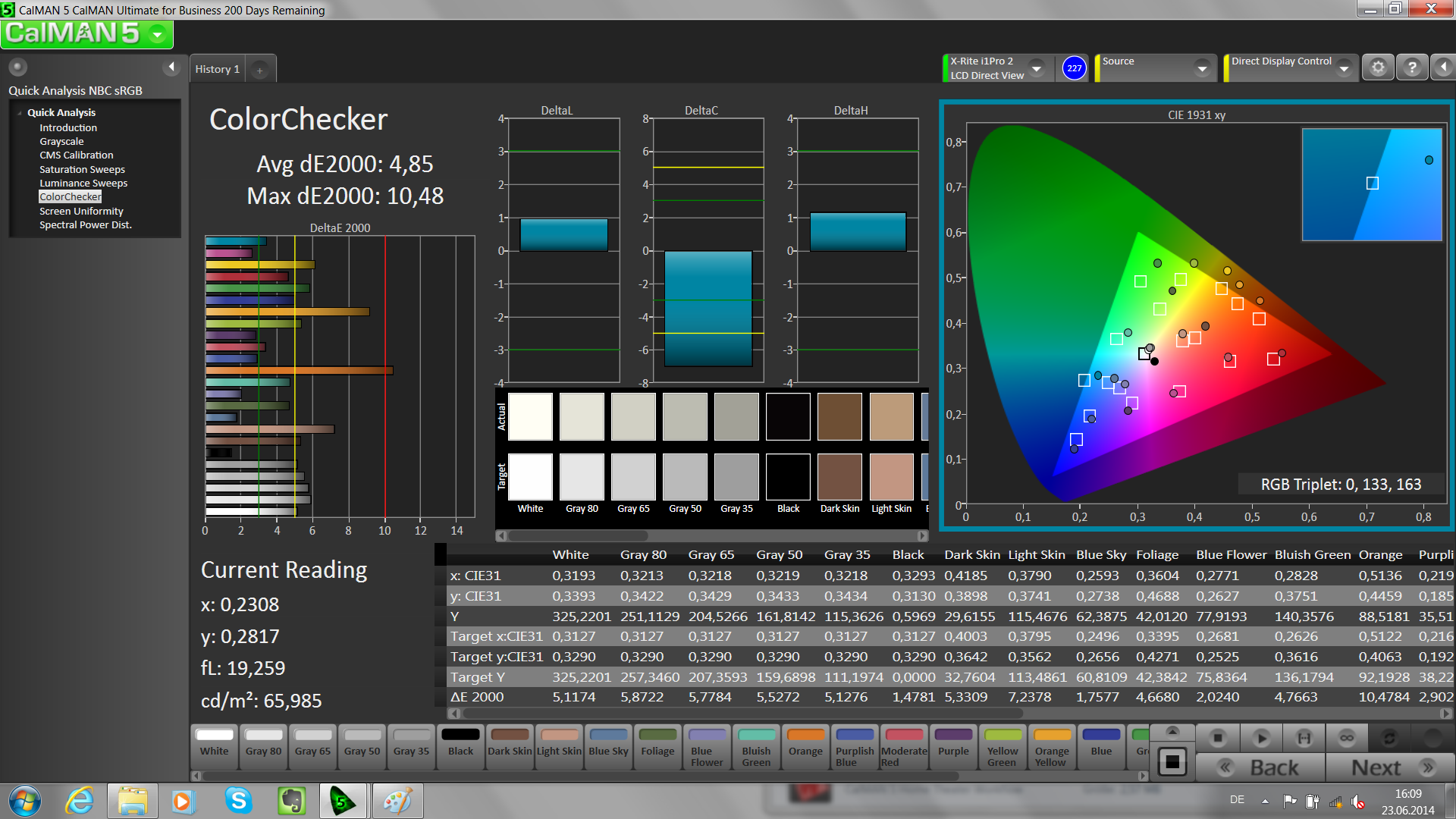The image size is (1456, 819).
Task: Open the Source dropdown
Action: (x=1202, y=68)
